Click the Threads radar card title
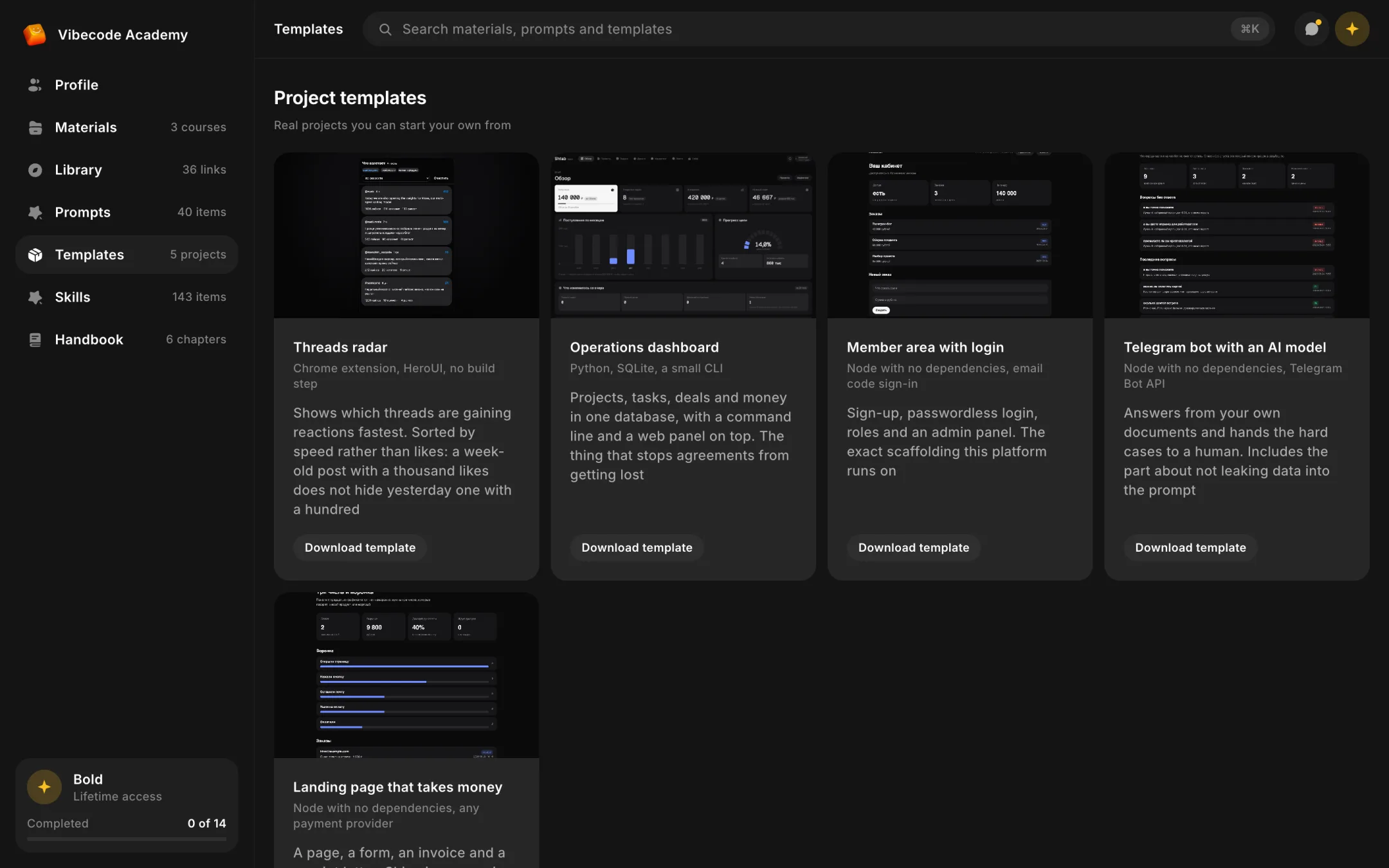Viewport: 1389px width, 868px height. click(340, 347)
